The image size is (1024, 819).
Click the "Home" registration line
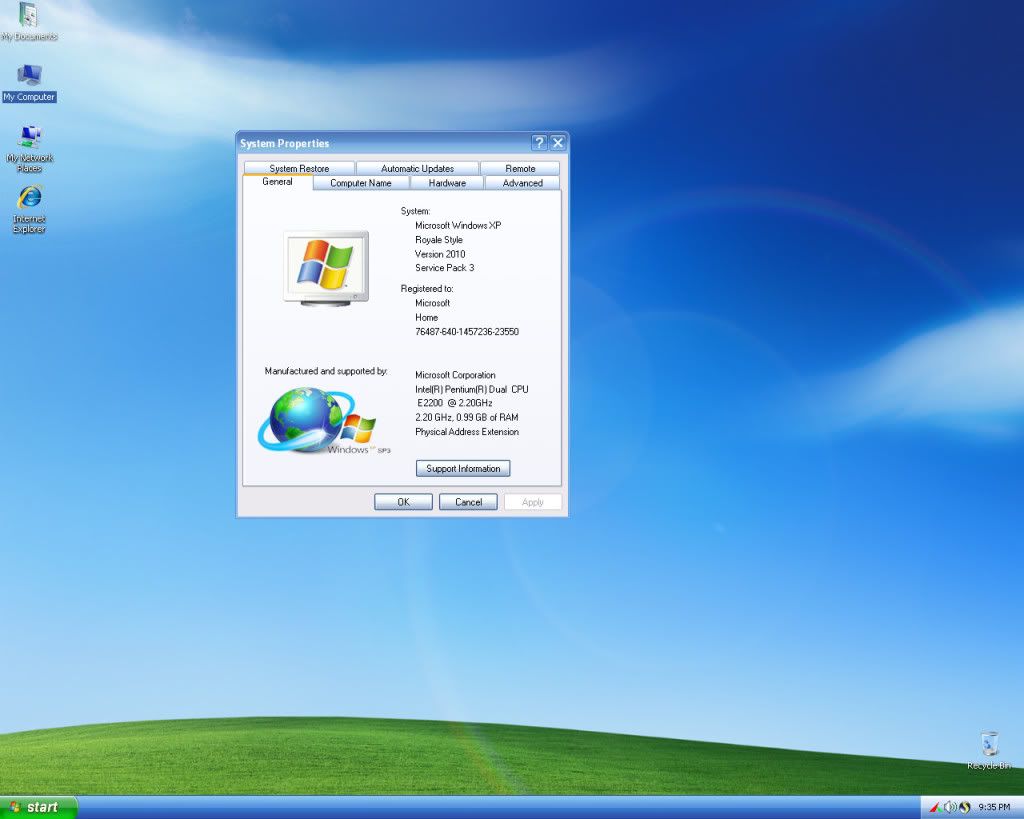tap(426, 317)
